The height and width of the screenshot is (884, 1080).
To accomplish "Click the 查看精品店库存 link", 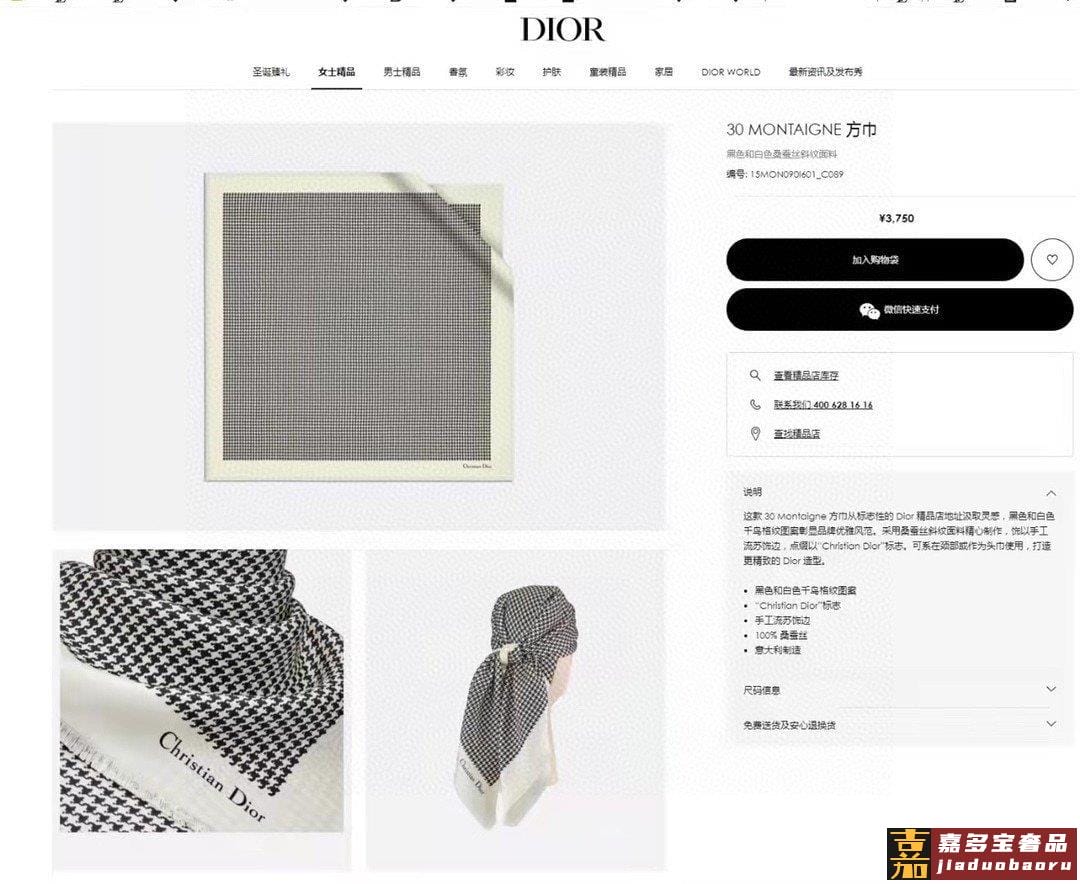I will pyautogui.click(x=806, y=376).
